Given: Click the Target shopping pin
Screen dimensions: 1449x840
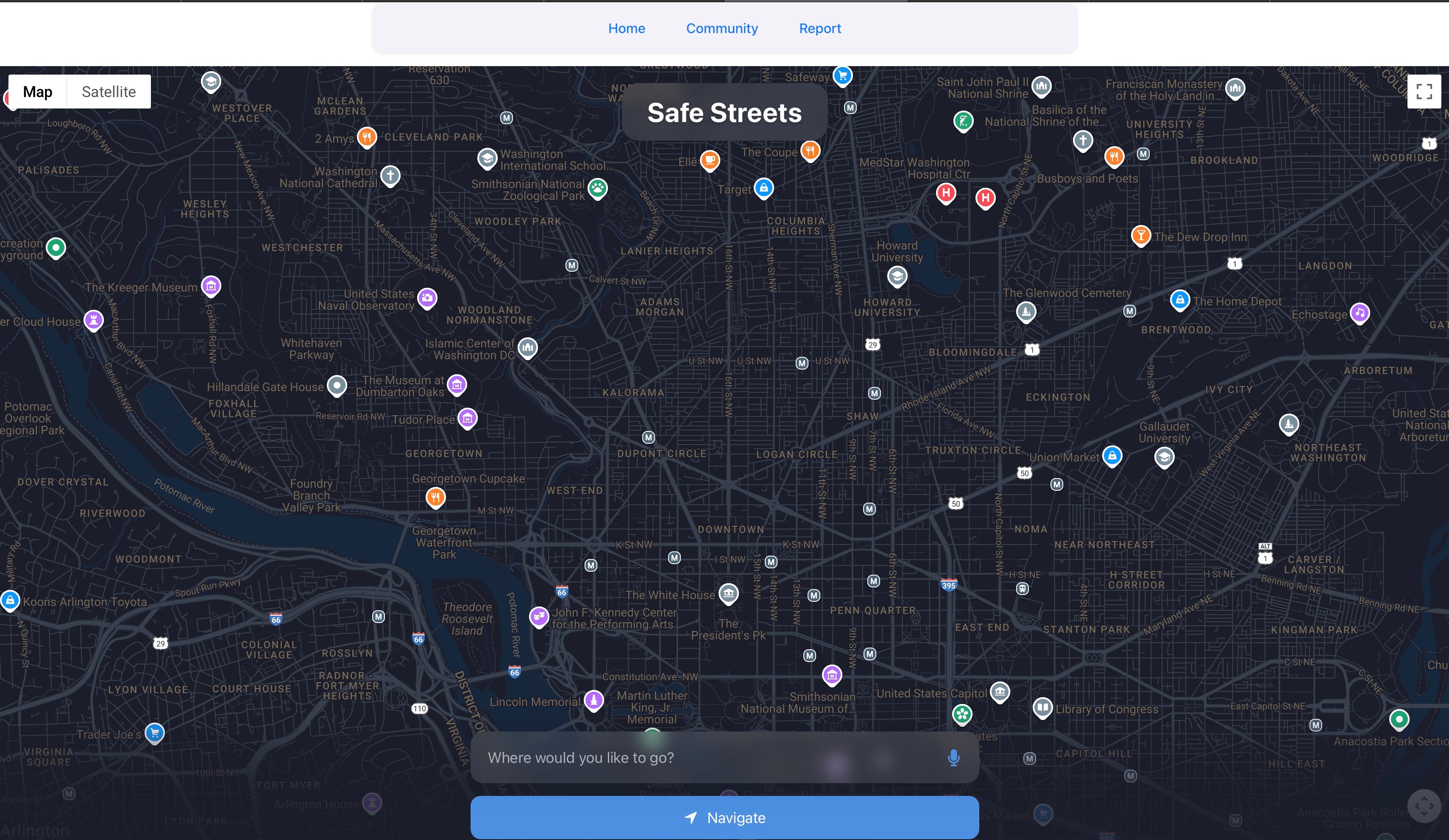Looking at the screenshot, I should pyautogui.click(x=763, y=187).
